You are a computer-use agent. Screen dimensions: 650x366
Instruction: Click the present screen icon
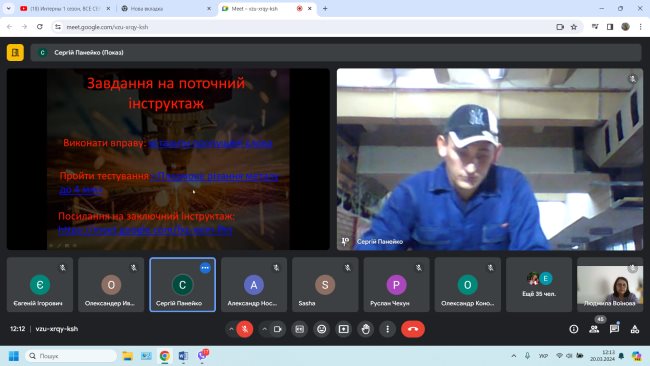coord(344,329)
